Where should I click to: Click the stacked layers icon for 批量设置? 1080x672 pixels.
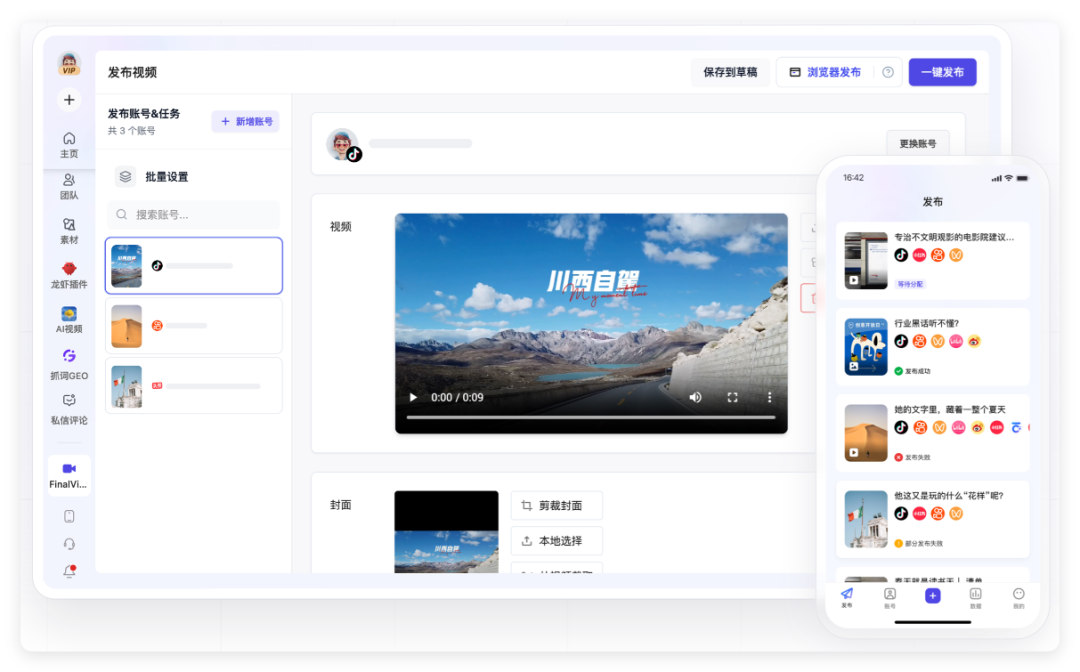click(125, 177)
